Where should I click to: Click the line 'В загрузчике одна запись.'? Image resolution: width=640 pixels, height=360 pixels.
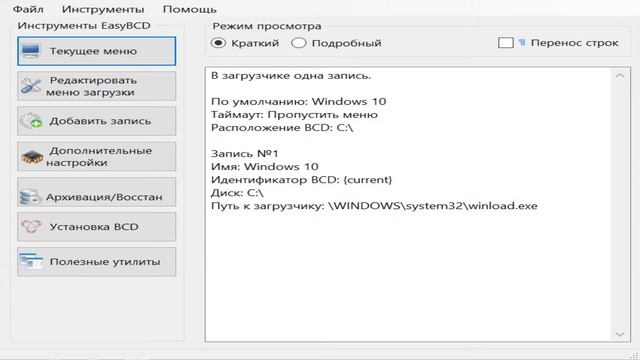[291, 76]
